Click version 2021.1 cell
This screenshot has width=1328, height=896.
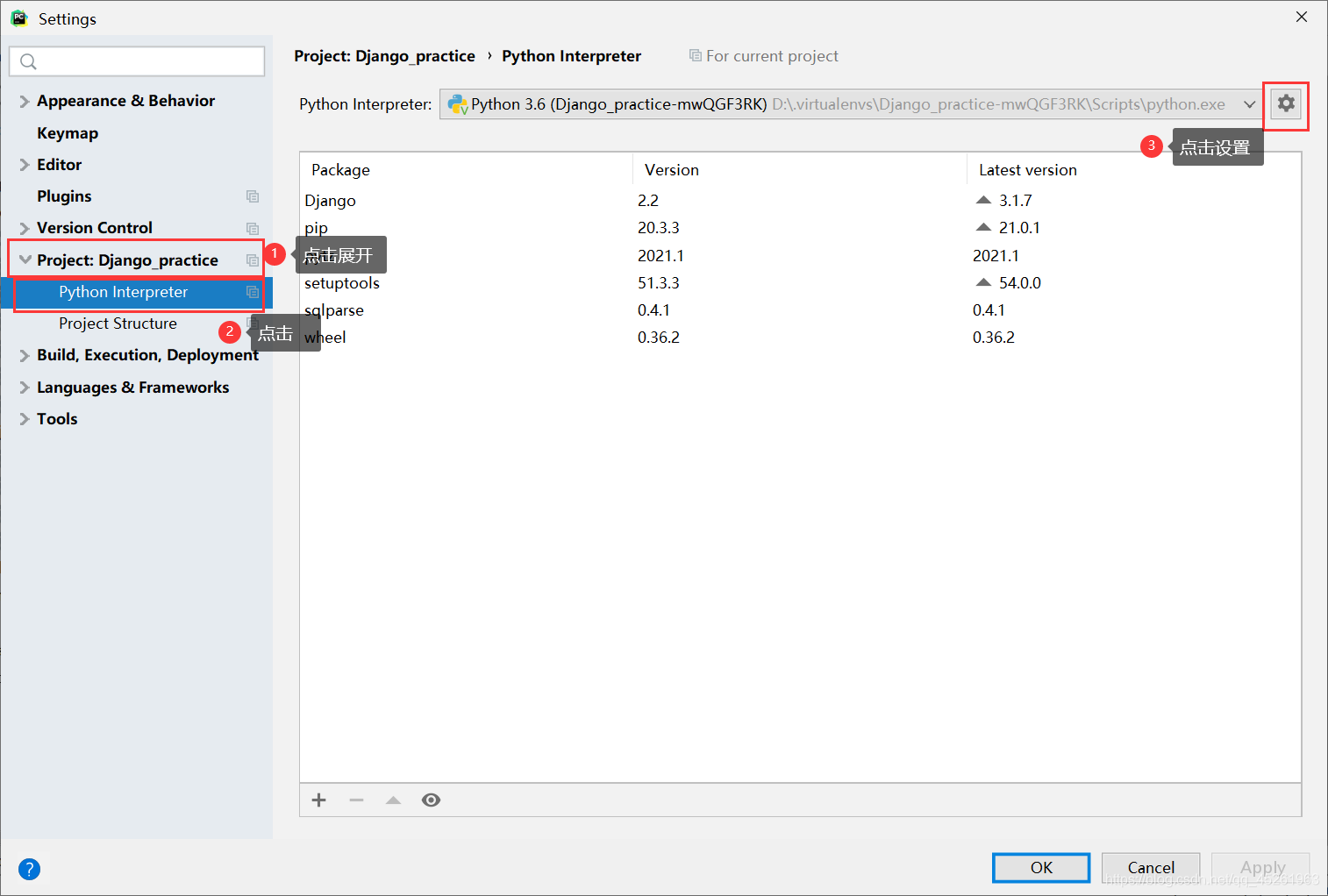pos(660,256)
